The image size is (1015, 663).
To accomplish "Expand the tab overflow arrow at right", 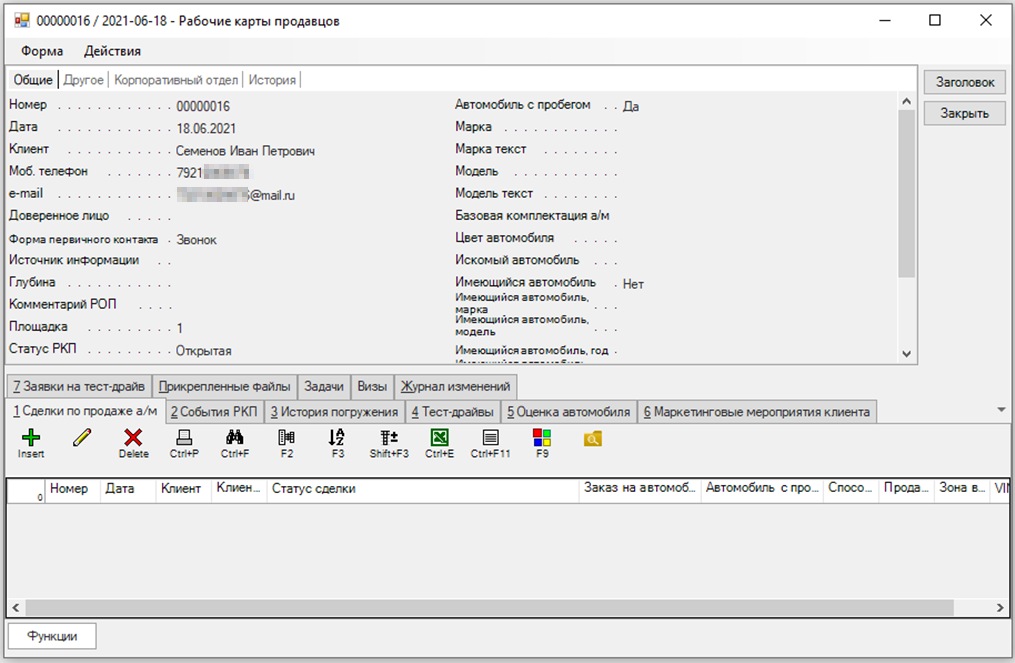I will (1001, 410).
